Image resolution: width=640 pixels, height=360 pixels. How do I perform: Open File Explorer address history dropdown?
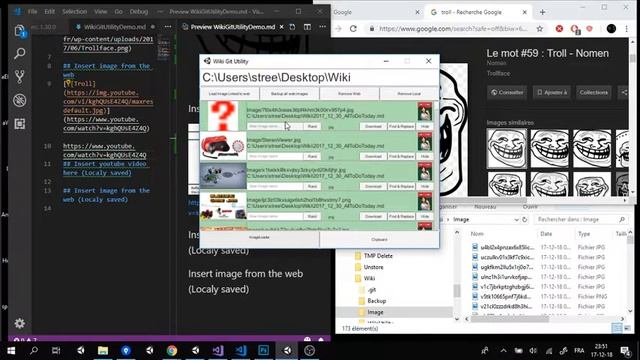[x=516, y=220]
